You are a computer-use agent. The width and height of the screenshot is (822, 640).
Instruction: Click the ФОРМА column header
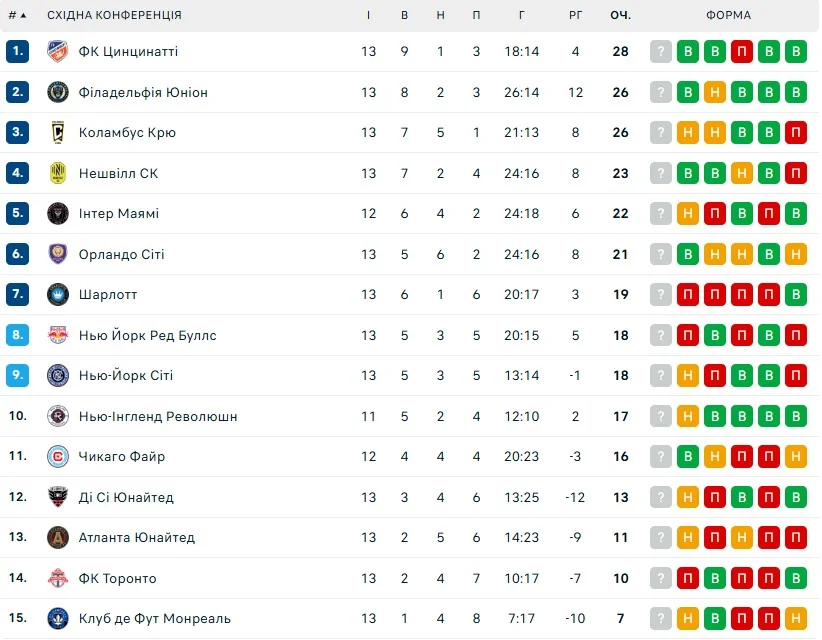click(x=728, y=15)
